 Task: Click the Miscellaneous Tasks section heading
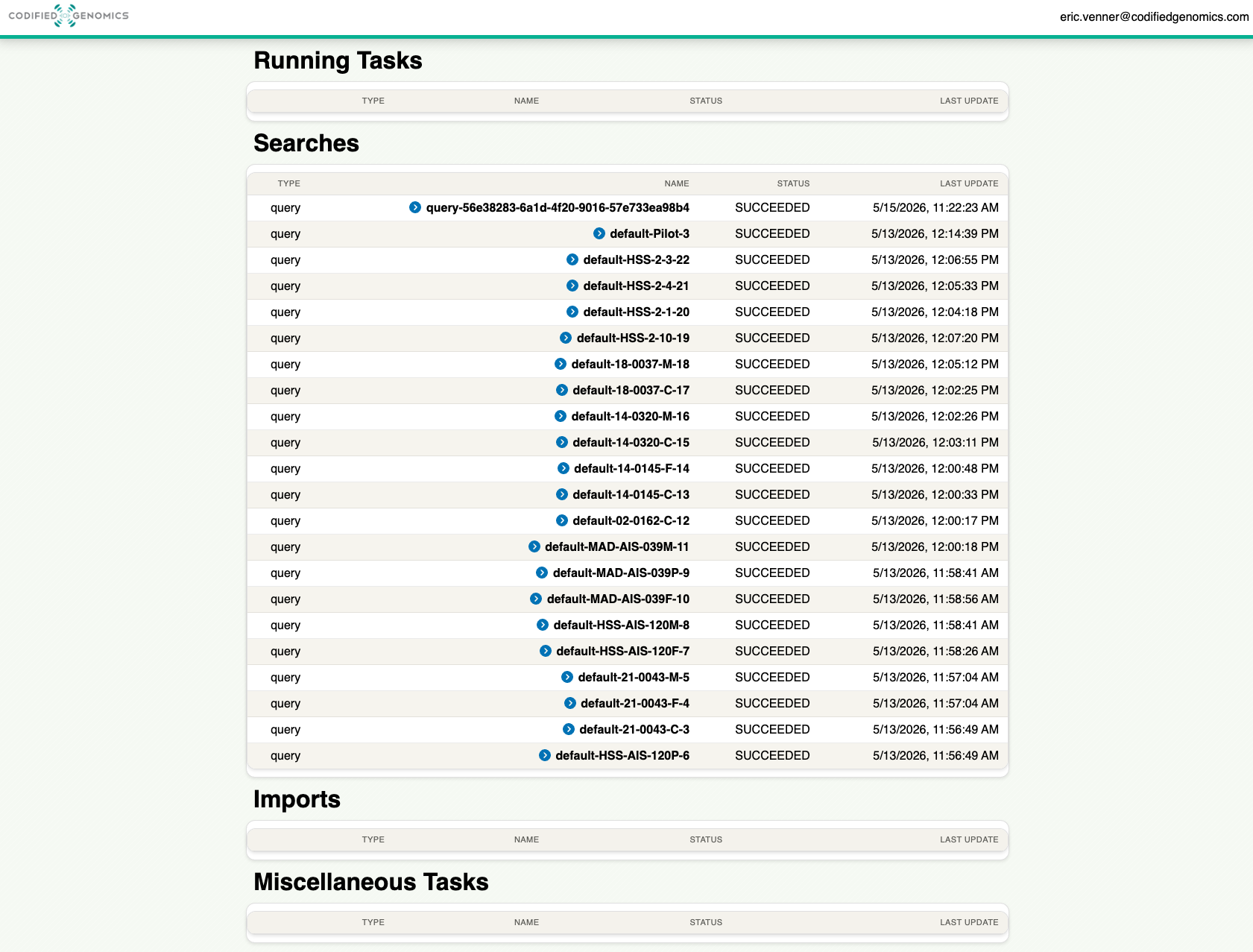pyautogui.click(x=371, y=882)
